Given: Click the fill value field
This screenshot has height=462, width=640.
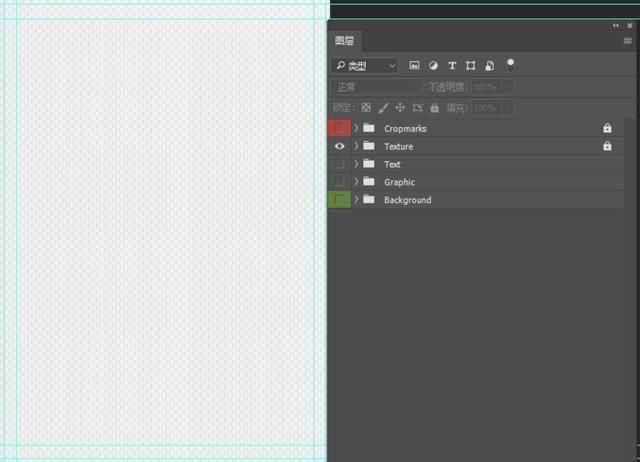Looking at the screenshot, I should 486,108.
